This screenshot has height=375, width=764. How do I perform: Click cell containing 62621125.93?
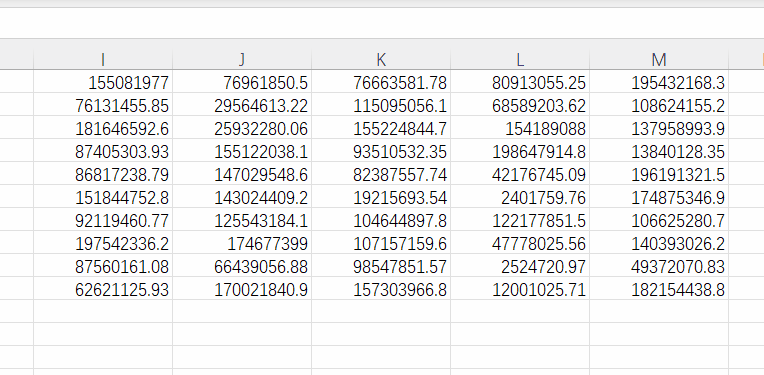click(x=103, y=288)
